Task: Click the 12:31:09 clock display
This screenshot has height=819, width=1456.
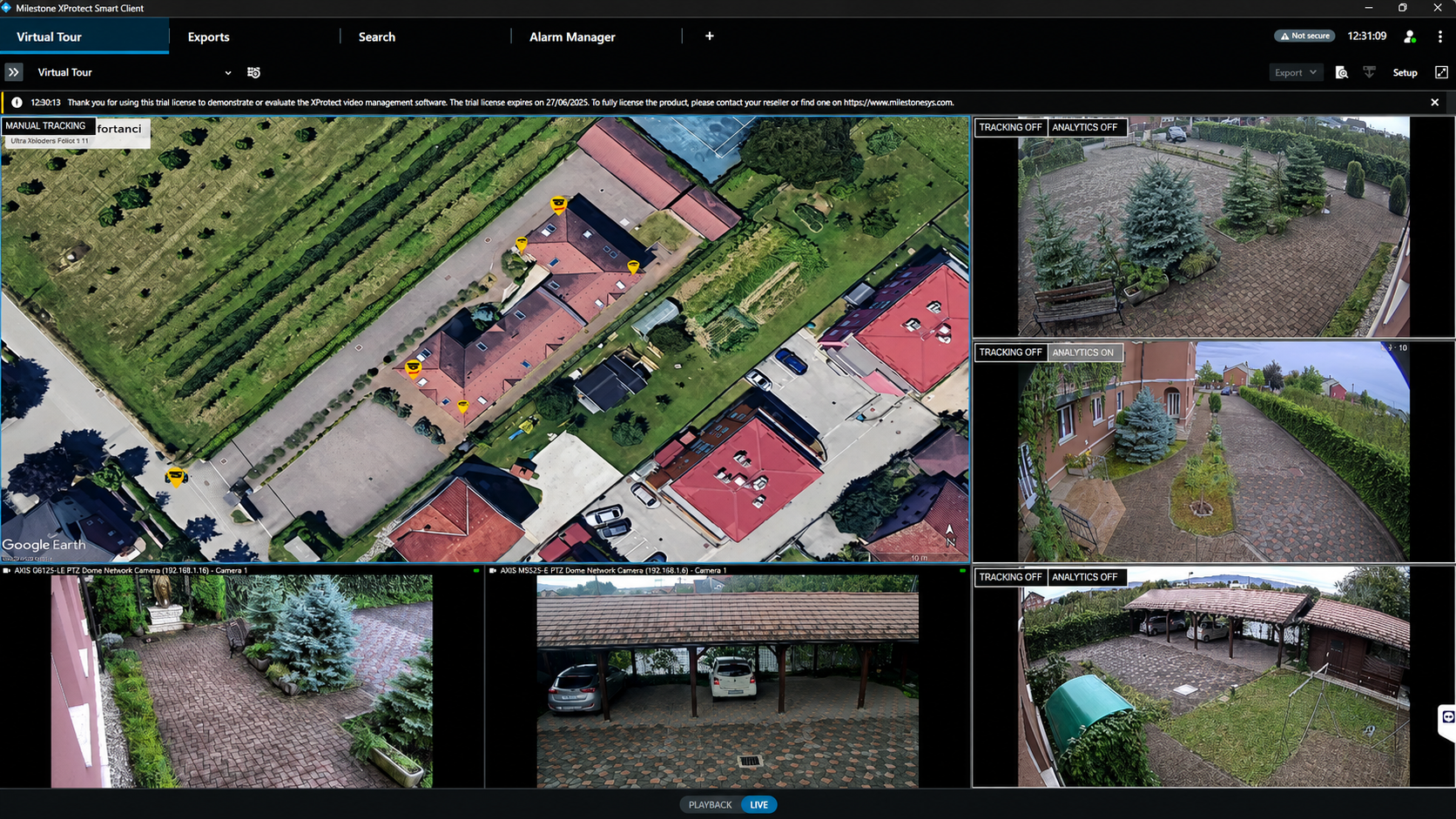Action: click(1366, 36)
